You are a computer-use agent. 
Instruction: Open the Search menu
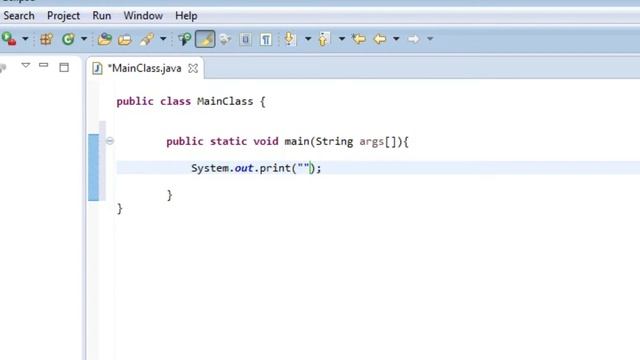tap(19, 16)
